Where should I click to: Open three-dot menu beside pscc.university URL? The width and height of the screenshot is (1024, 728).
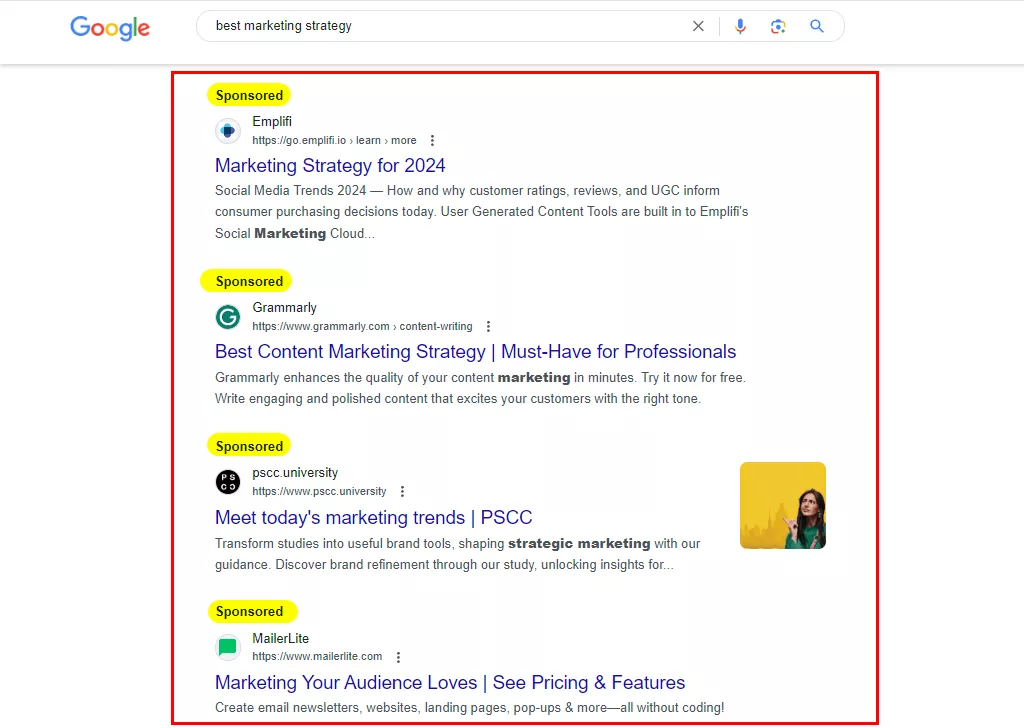(402, 491)
